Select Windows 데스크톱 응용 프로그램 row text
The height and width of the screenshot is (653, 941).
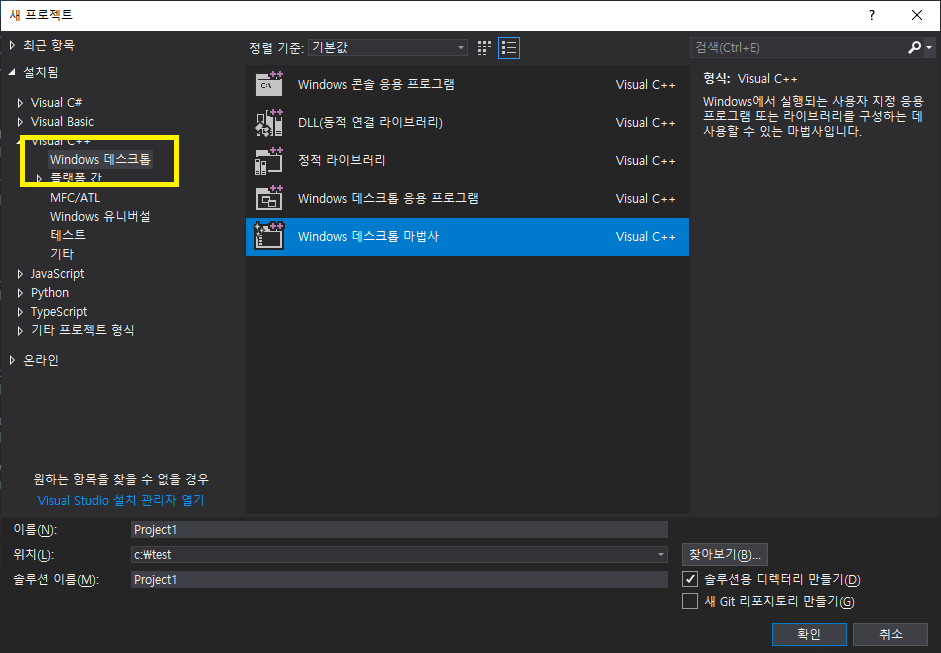coord(388,198)
